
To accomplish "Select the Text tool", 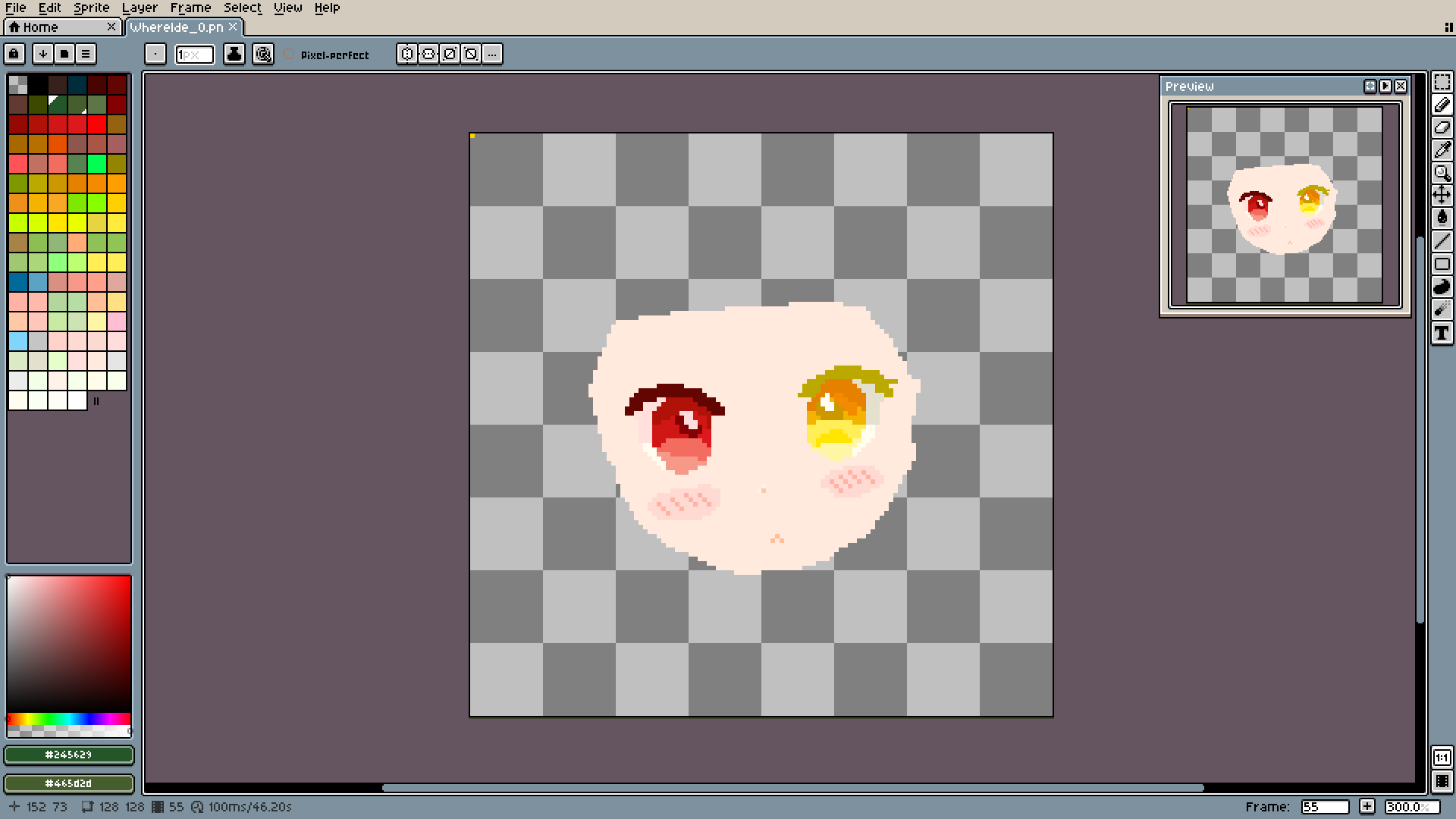I will (x=1442, y=334).
